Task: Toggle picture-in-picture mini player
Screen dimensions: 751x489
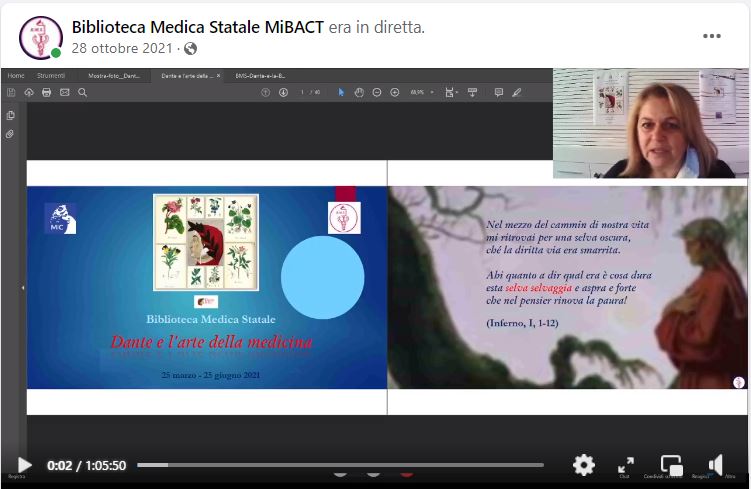Action: tap(671, 465)
